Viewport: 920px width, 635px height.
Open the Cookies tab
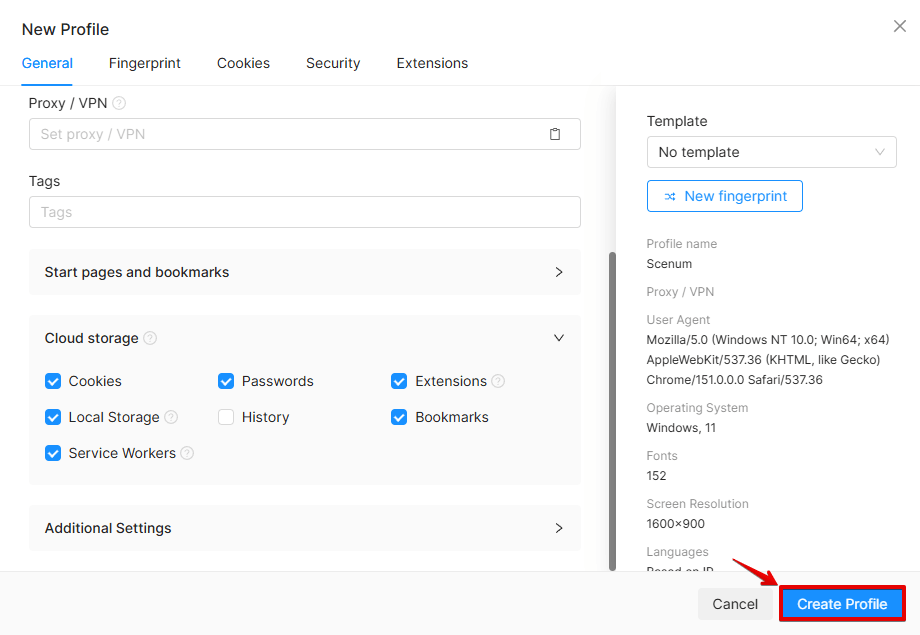[x=243, y=63]
